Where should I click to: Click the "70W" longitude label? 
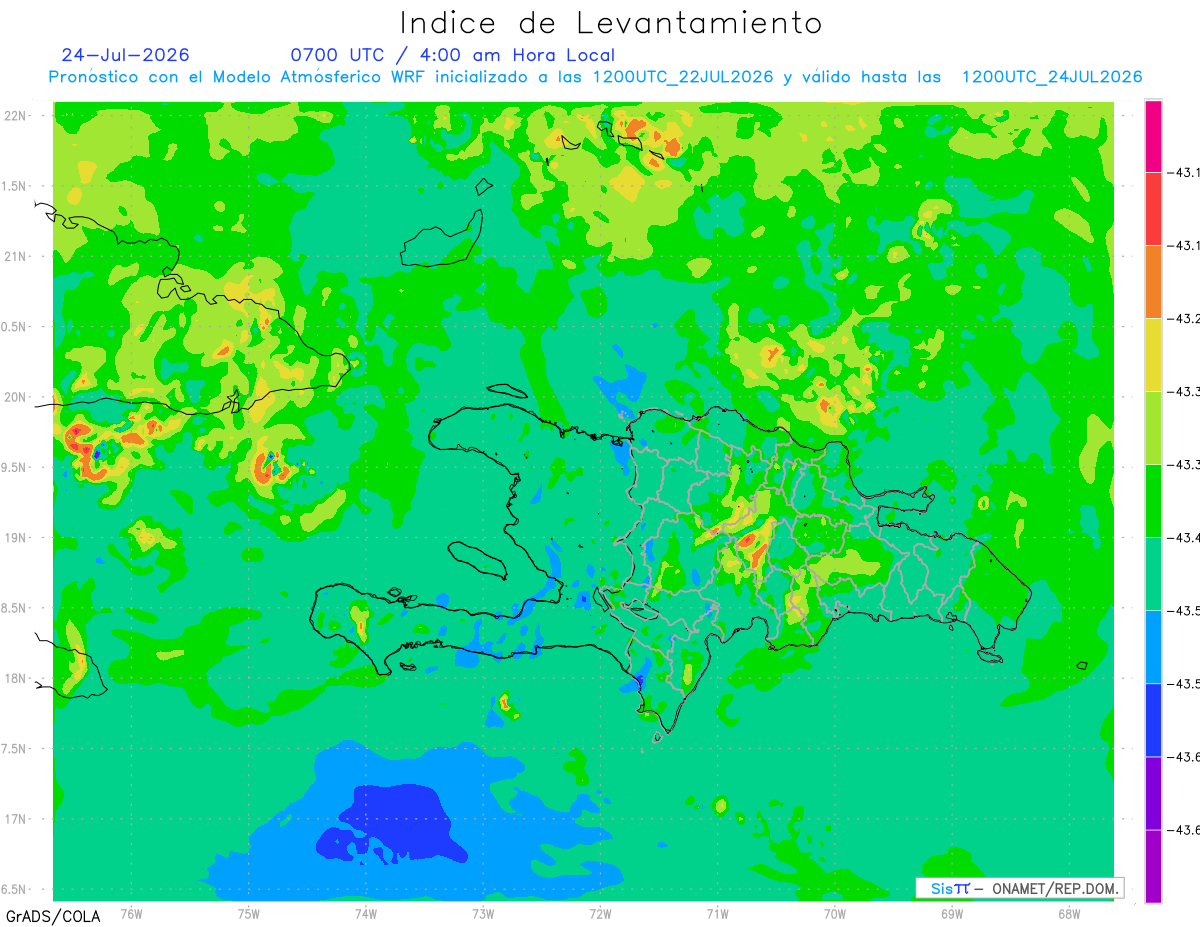(x=835, y=913)
